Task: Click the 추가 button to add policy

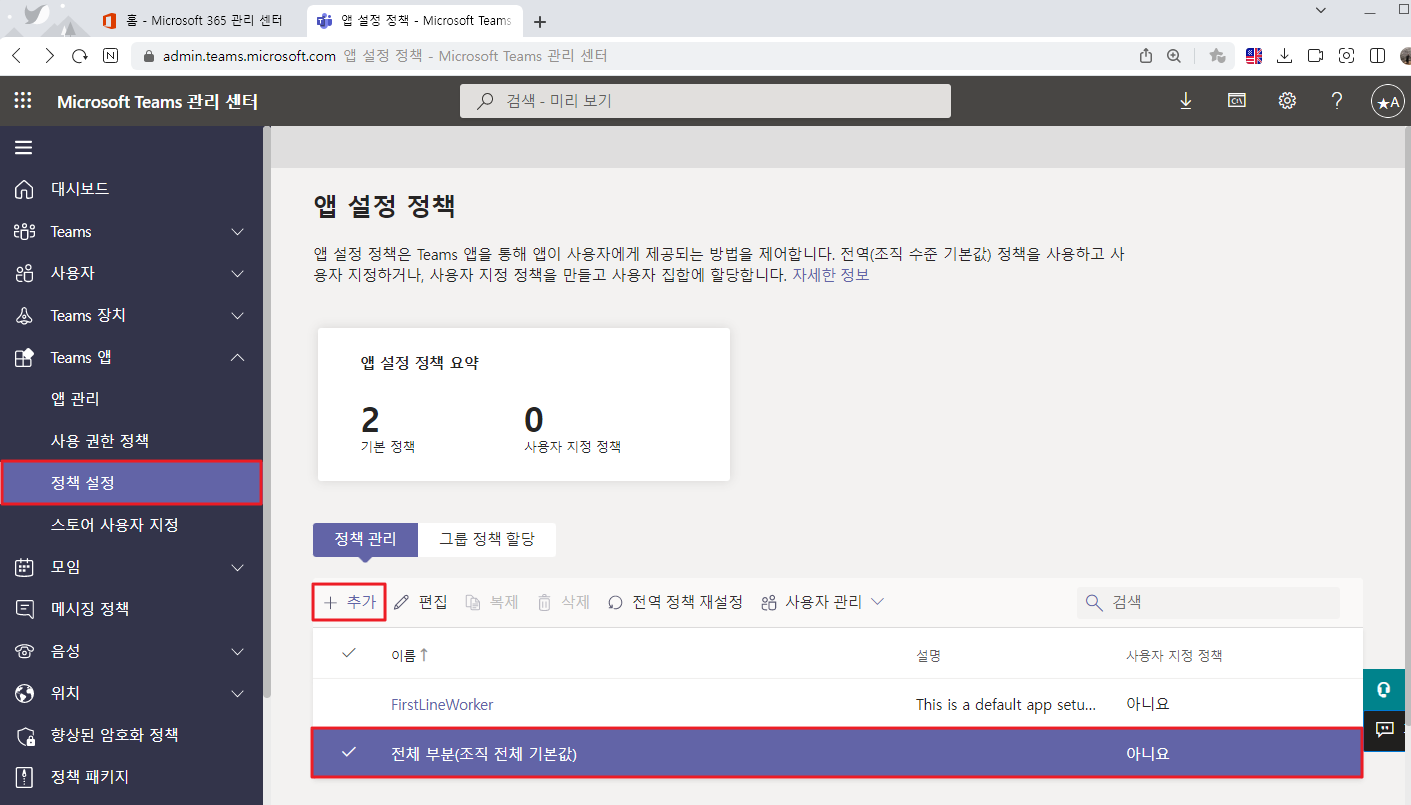Action: [349, 602]
